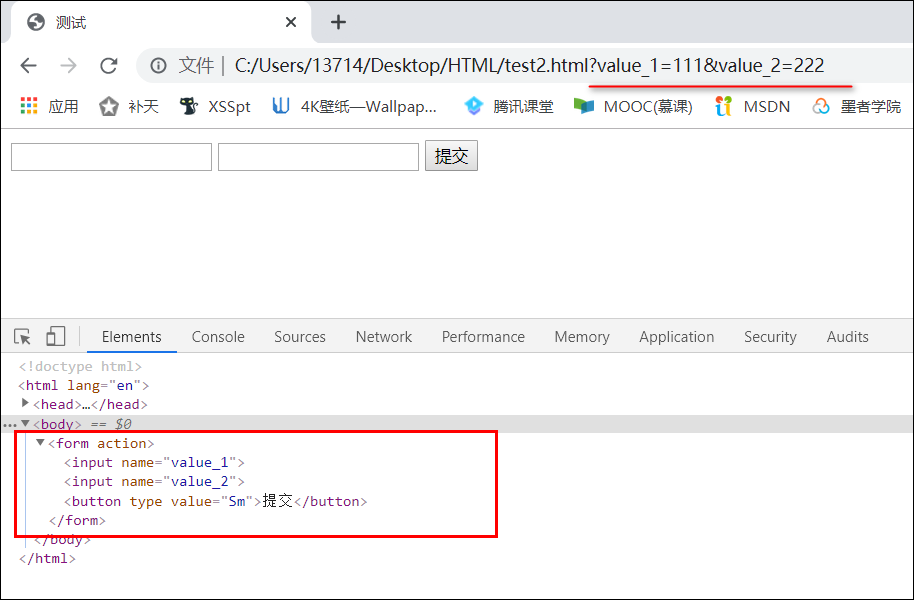Click the address bar URL

click(529, 65)
